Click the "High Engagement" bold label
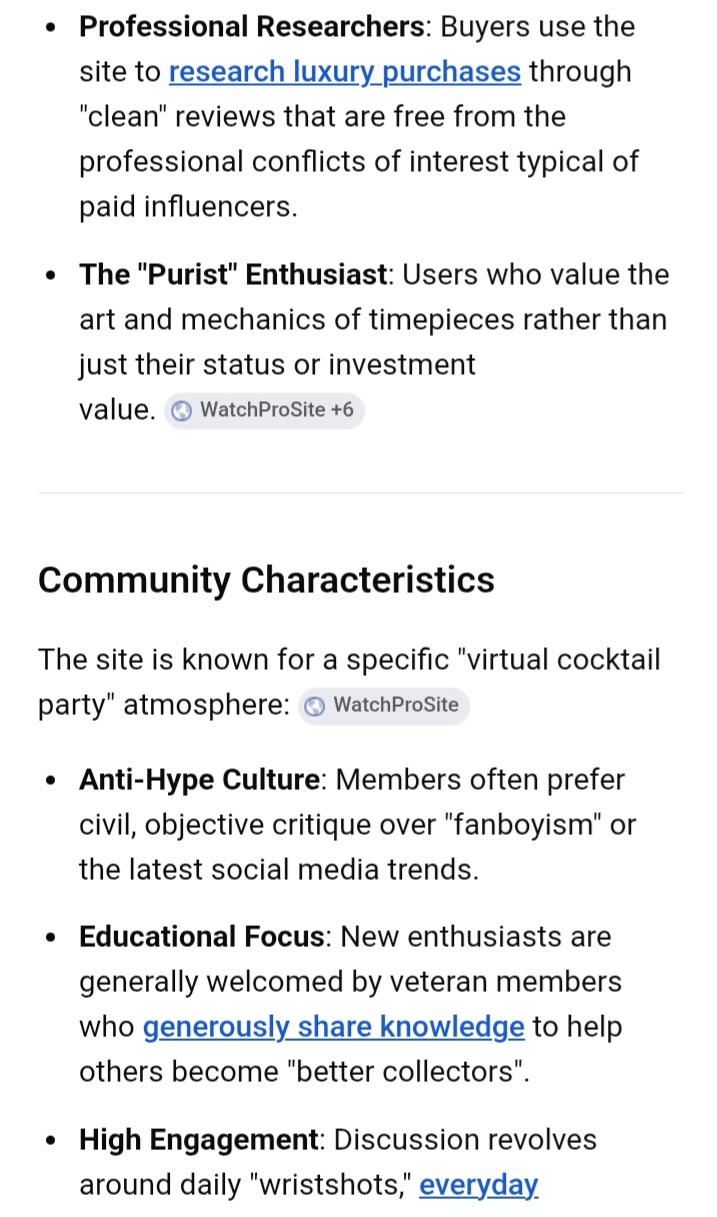 coord(198,1140)
